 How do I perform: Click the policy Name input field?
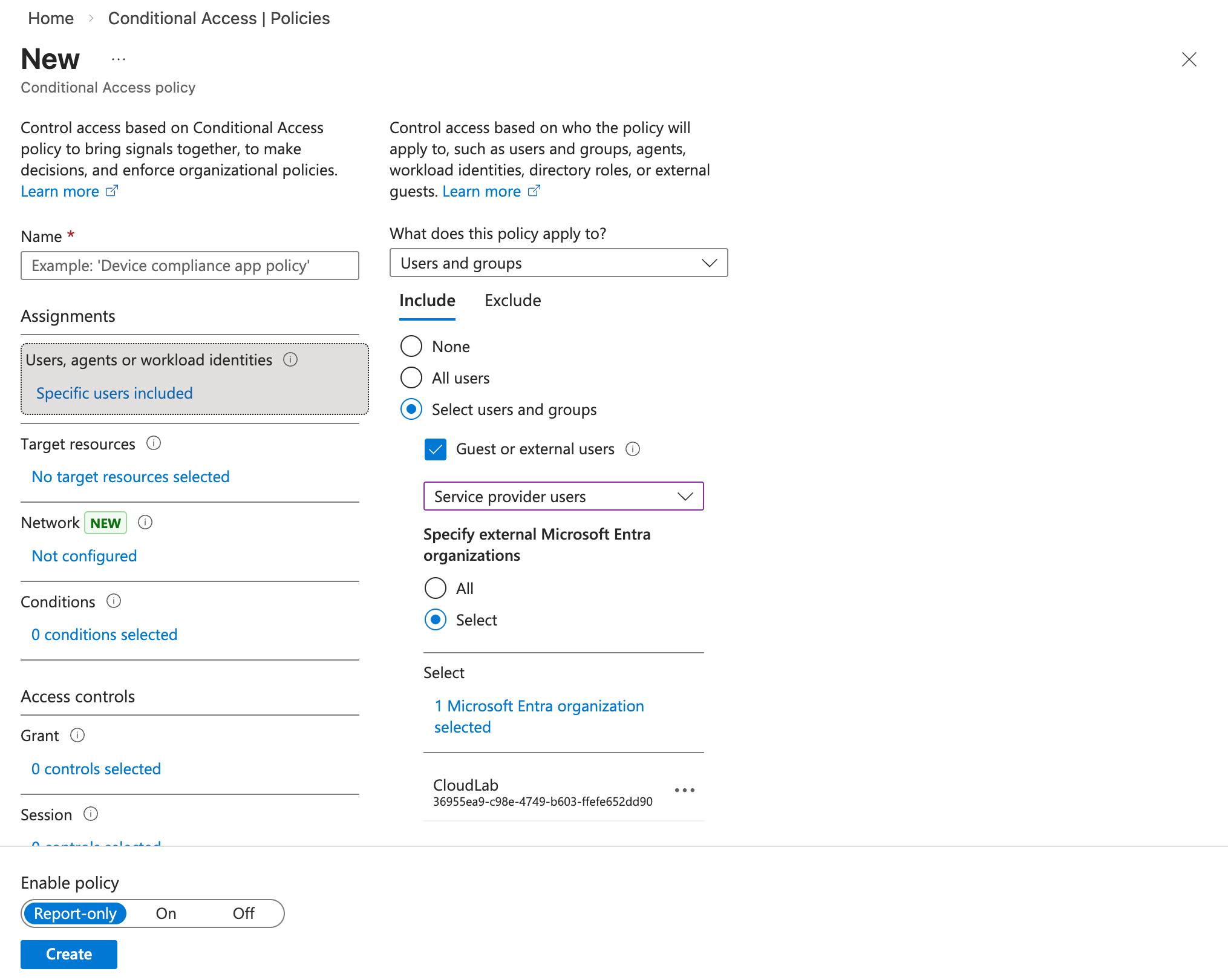[x=190, y=266]
